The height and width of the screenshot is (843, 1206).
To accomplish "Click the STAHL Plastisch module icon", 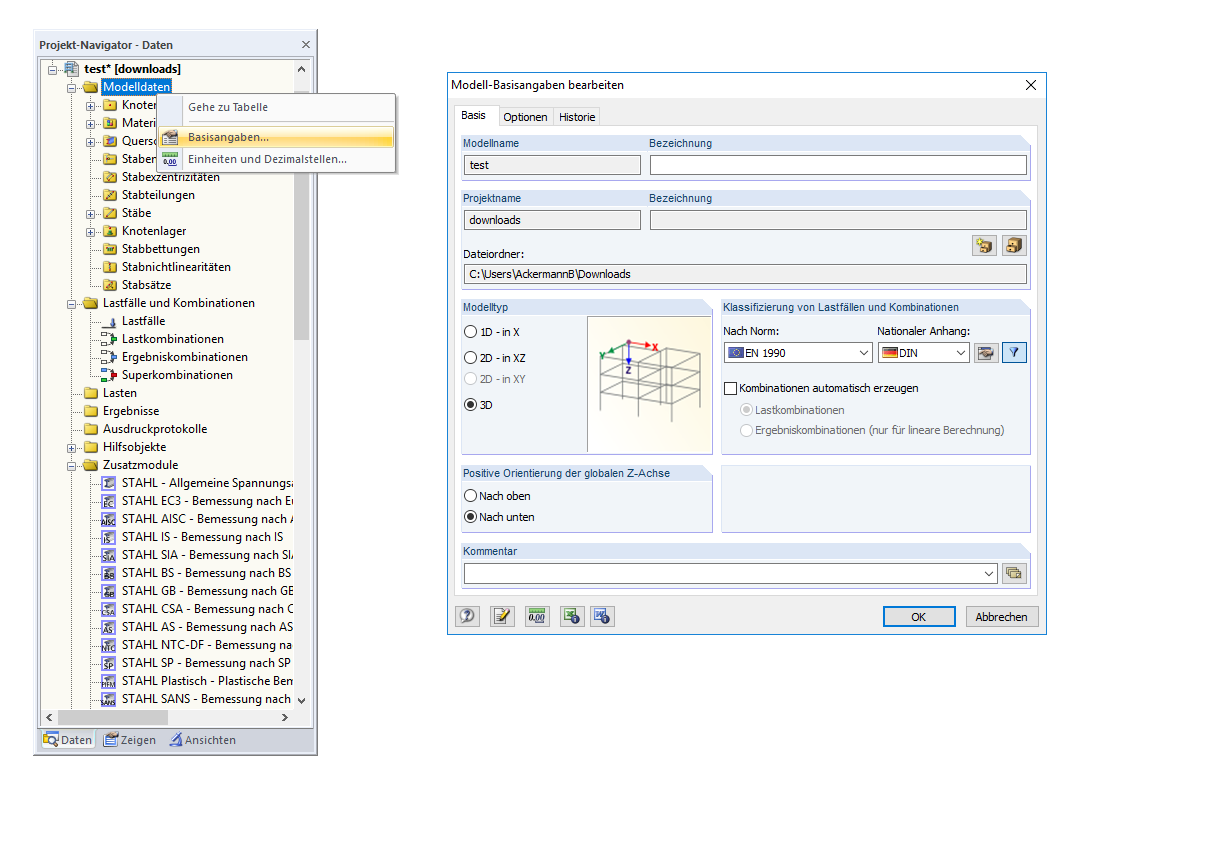I will click(x=109, y=681).
